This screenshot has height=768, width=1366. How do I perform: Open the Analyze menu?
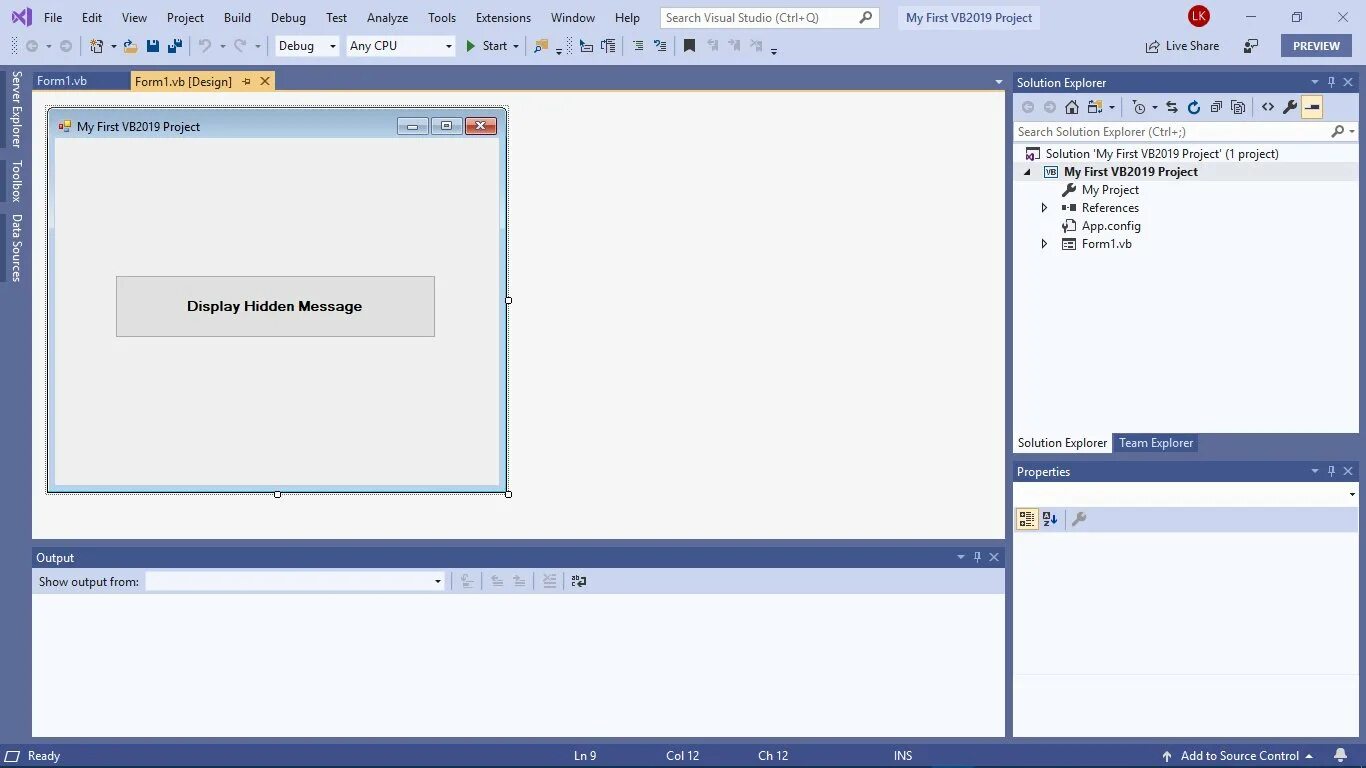coord(387,18)
